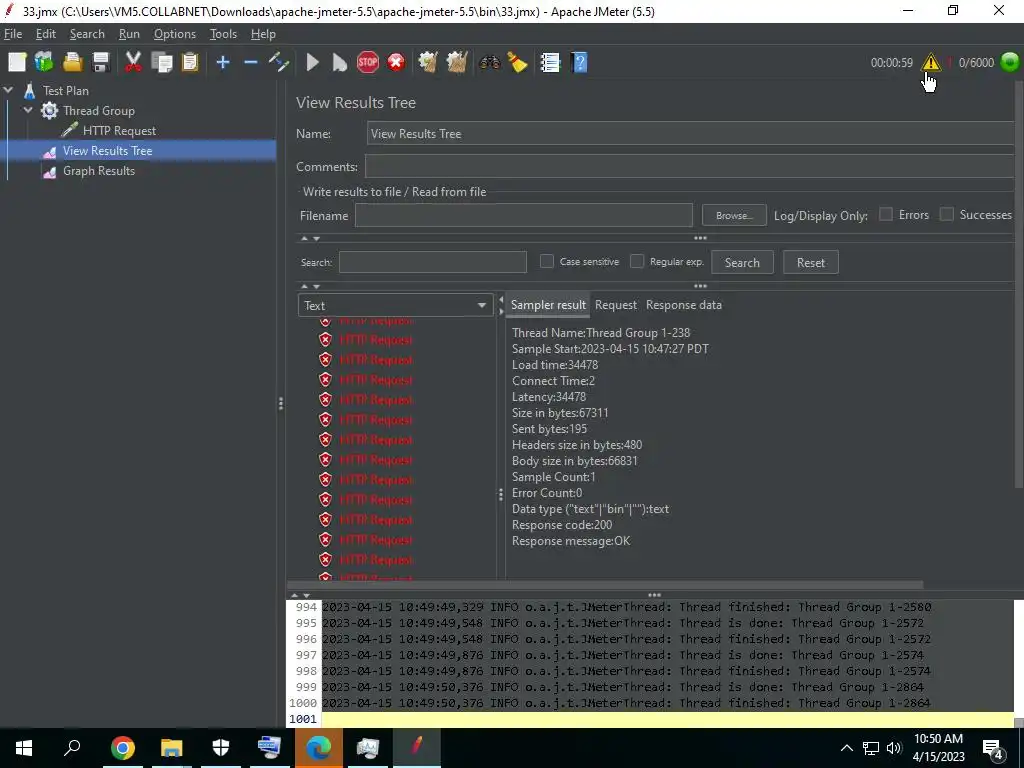Open help question mark icon
Viewport: 1024px width, 768px height.
(579, 63)
